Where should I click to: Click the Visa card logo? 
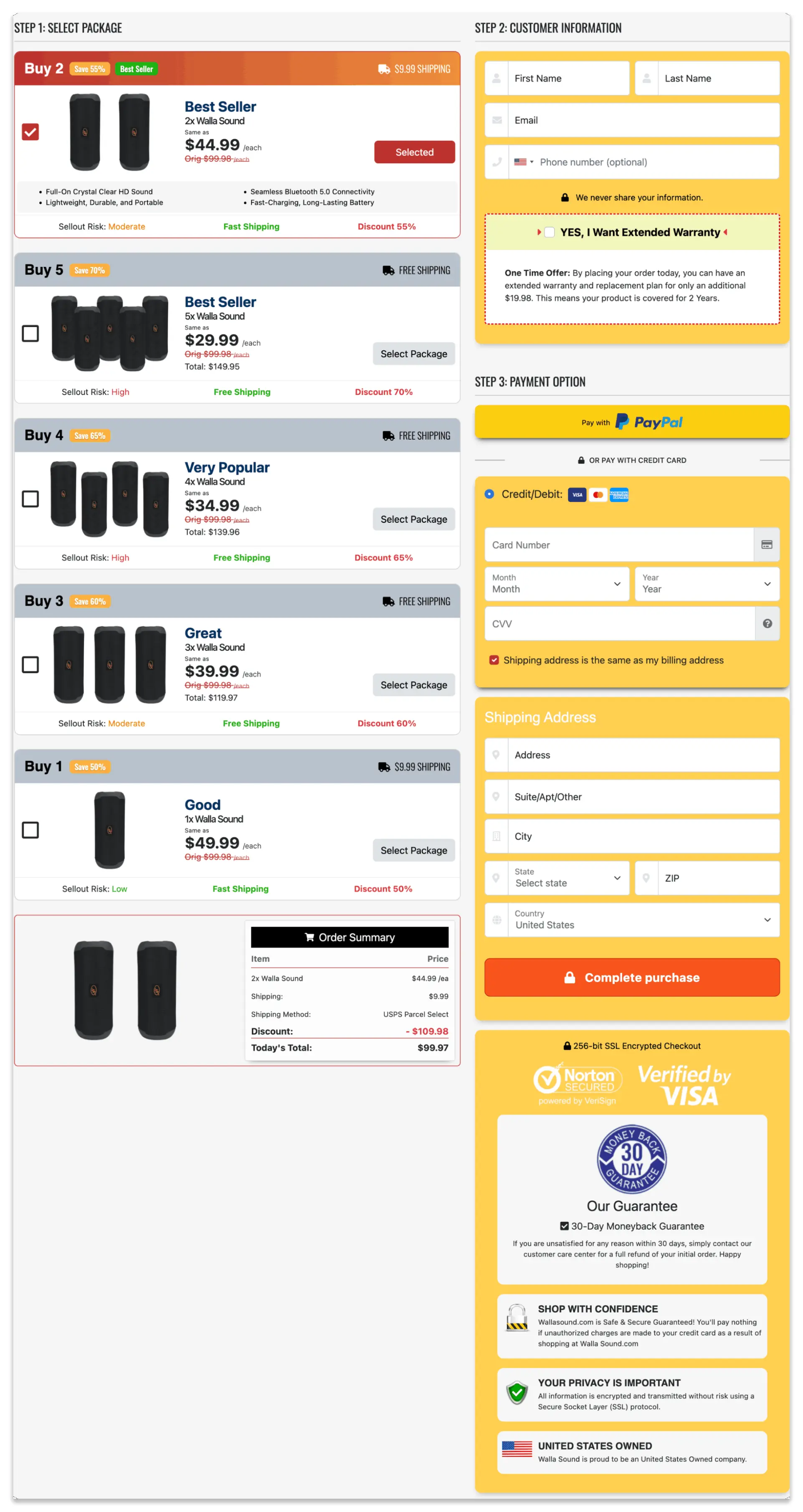coord(577,495)
